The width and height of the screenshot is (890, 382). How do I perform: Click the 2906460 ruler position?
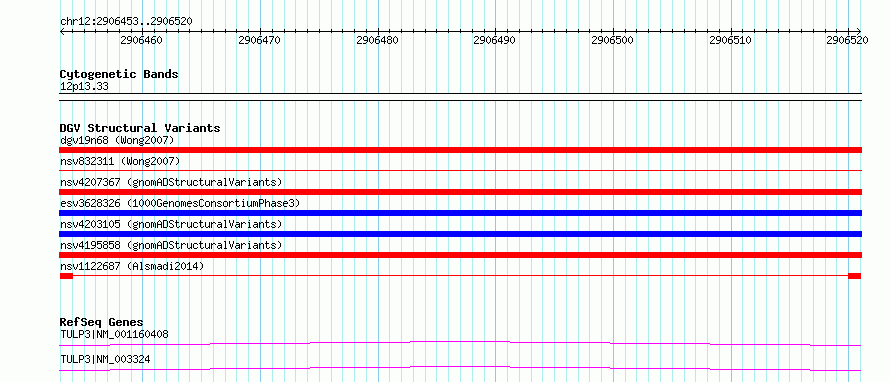[x=141, y=41]
